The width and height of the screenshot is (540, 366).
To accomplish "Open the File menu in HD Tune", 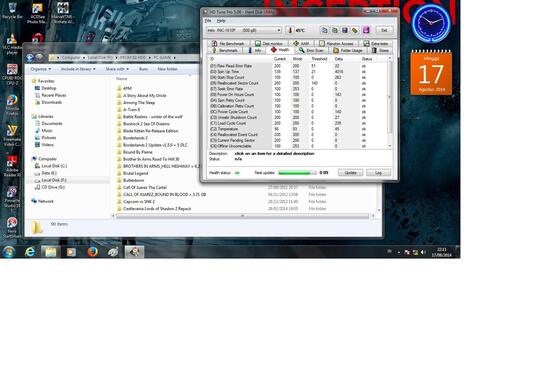I will [x=208, y=21].
